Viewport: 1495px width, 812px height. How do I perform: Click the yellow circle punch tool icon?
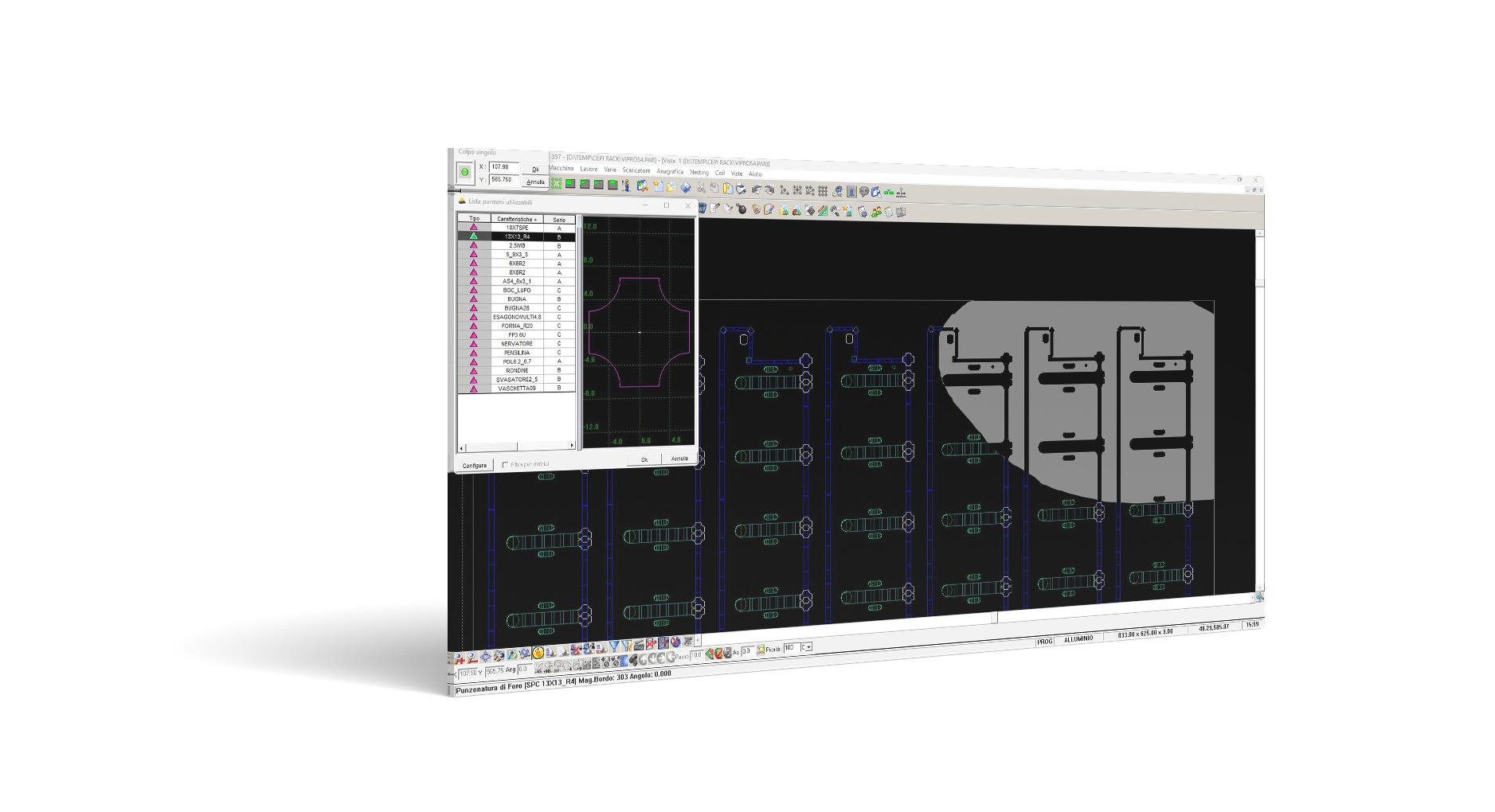538,654
